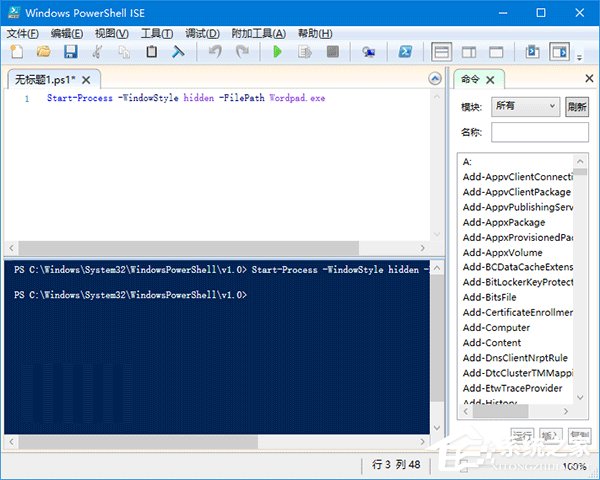600x480 pixels.
Task: Toggle script pane on right layout
Action: coord(468,52)
